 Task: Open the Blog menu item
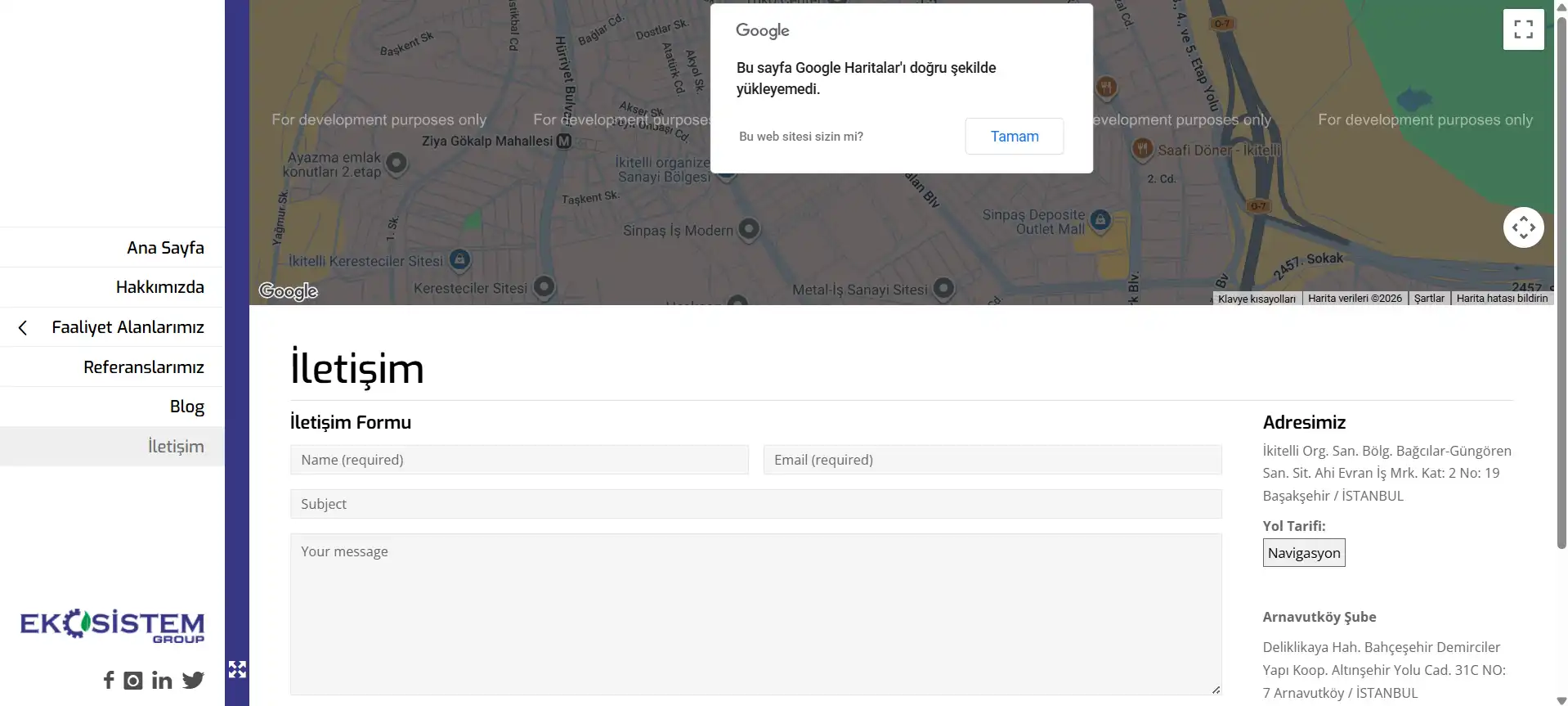pyautogui.click(x=187, y=407)
